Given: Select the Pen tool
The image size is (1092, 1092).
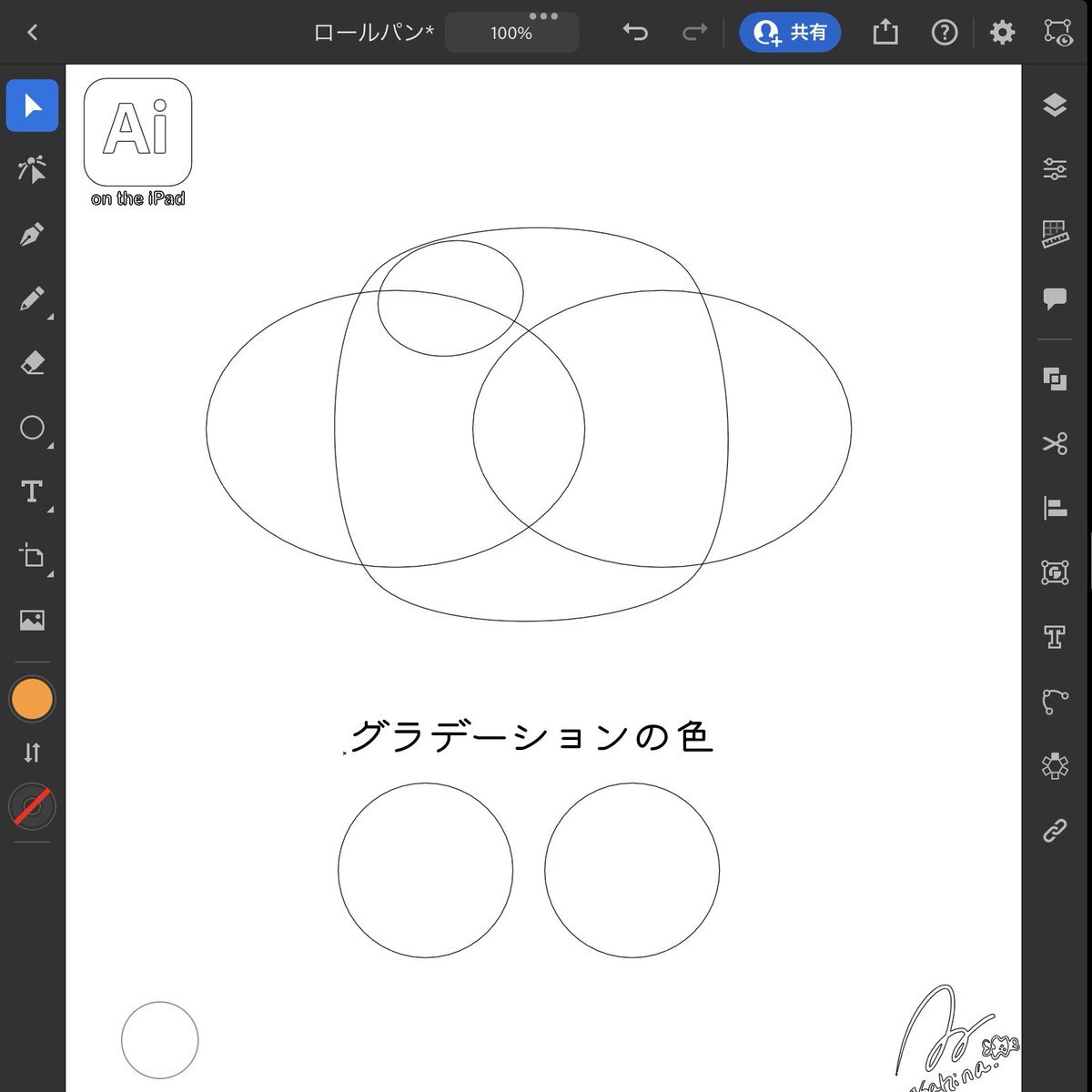Looking at the screenshot, I should (x=33, y=235).
